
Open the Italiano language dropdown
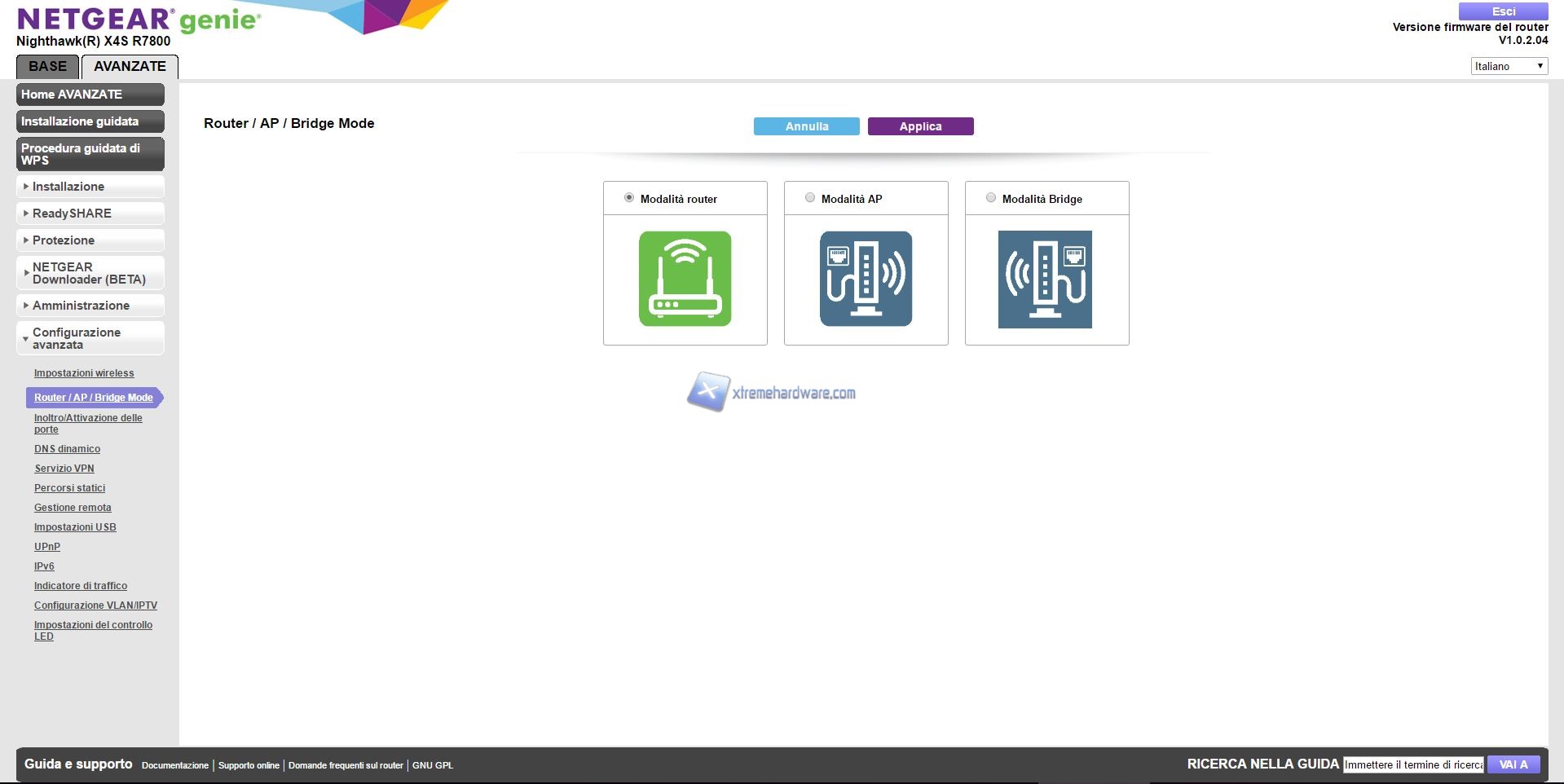coord(1509,66)
